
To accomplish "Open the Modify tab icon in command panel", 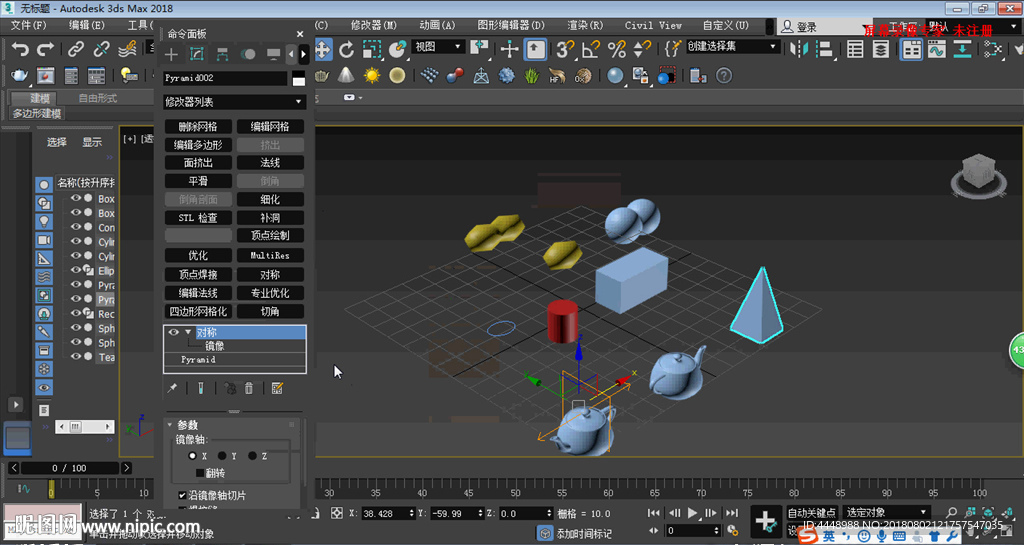I will (x=197, y=54).
